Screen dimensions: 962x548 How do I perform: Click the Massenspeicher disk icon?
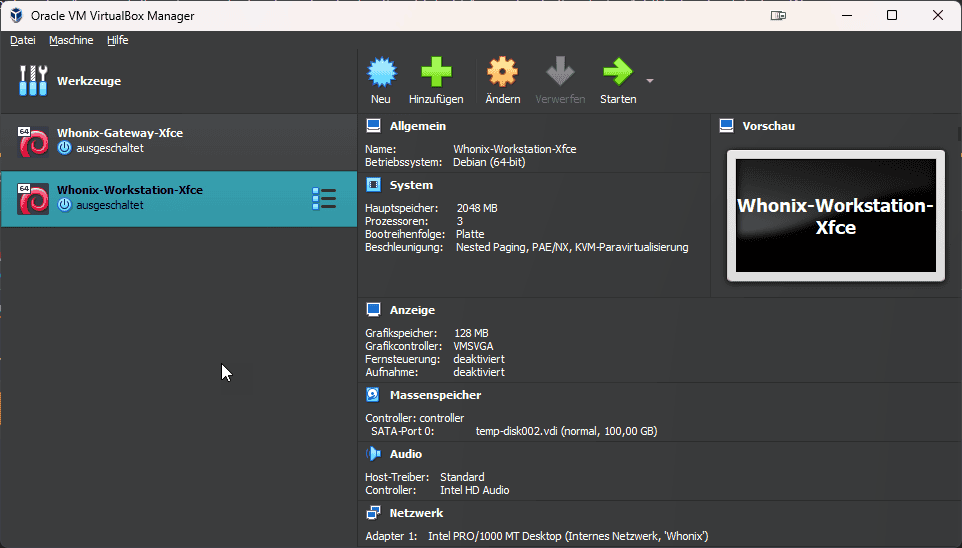[x=373, y=395]
